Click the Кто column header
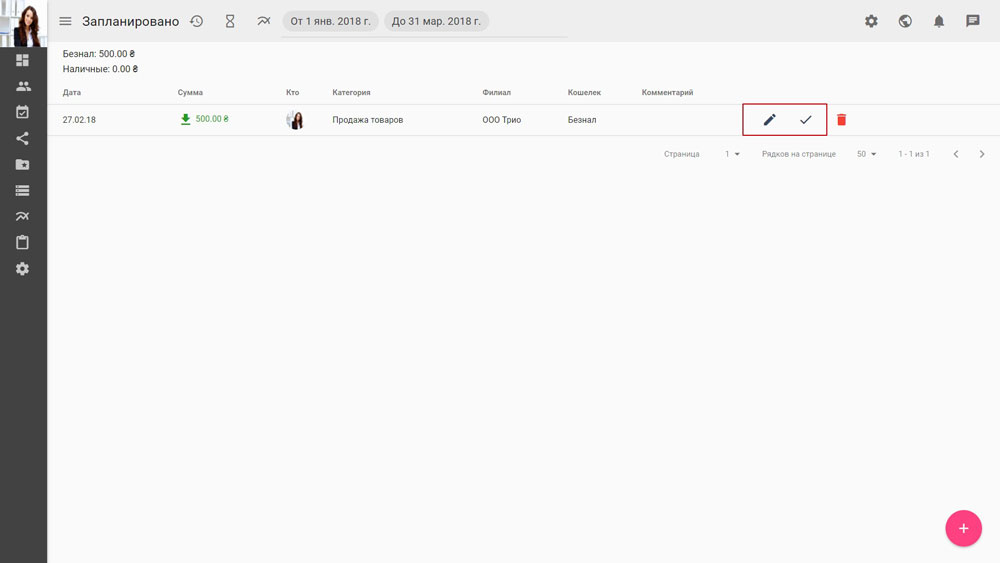1000x563 pixels. [292, 92]
